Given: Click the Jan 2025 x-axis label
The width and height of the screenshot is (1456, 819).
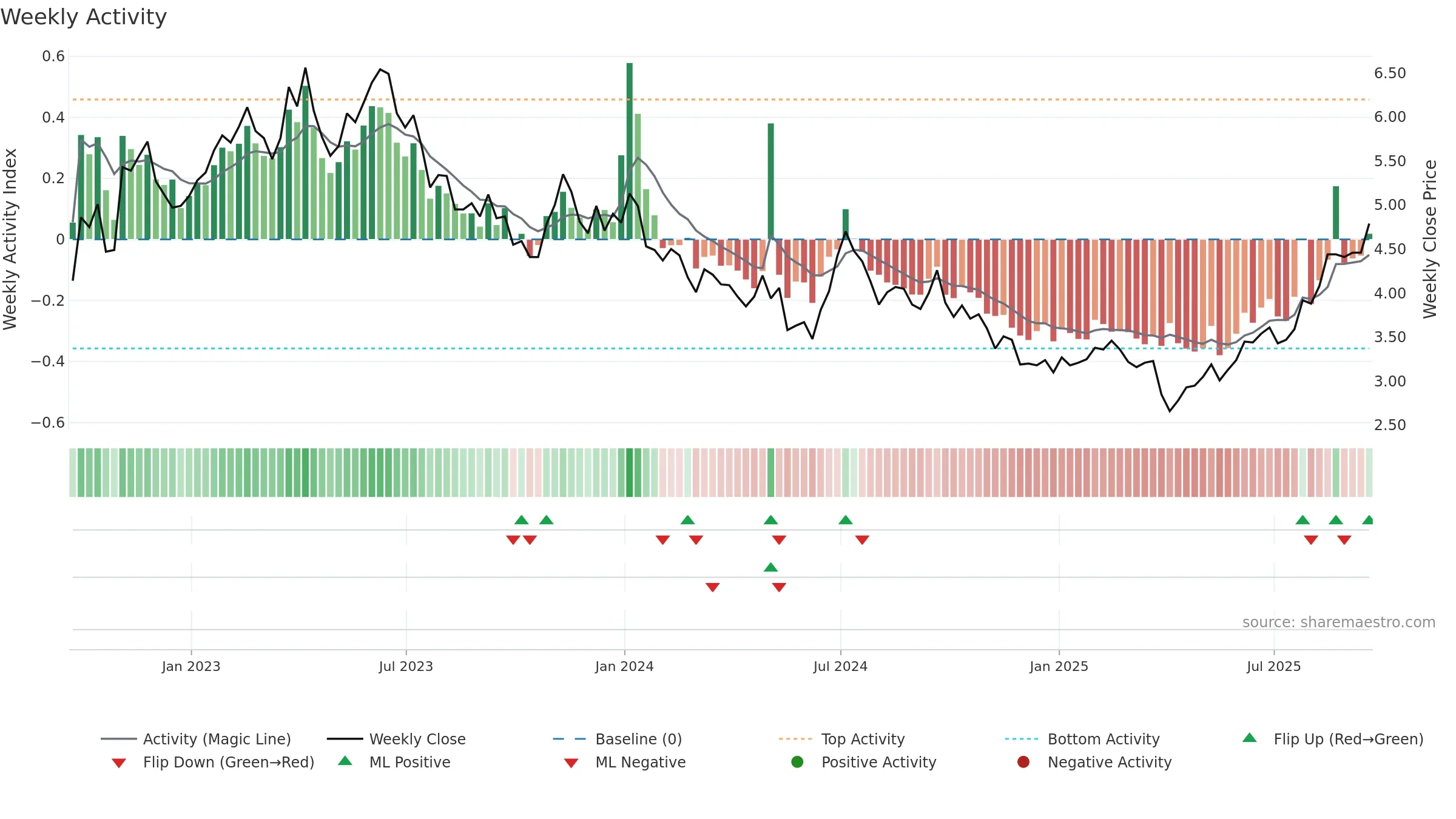Looking at the screenshot, I should [1059, 667].
